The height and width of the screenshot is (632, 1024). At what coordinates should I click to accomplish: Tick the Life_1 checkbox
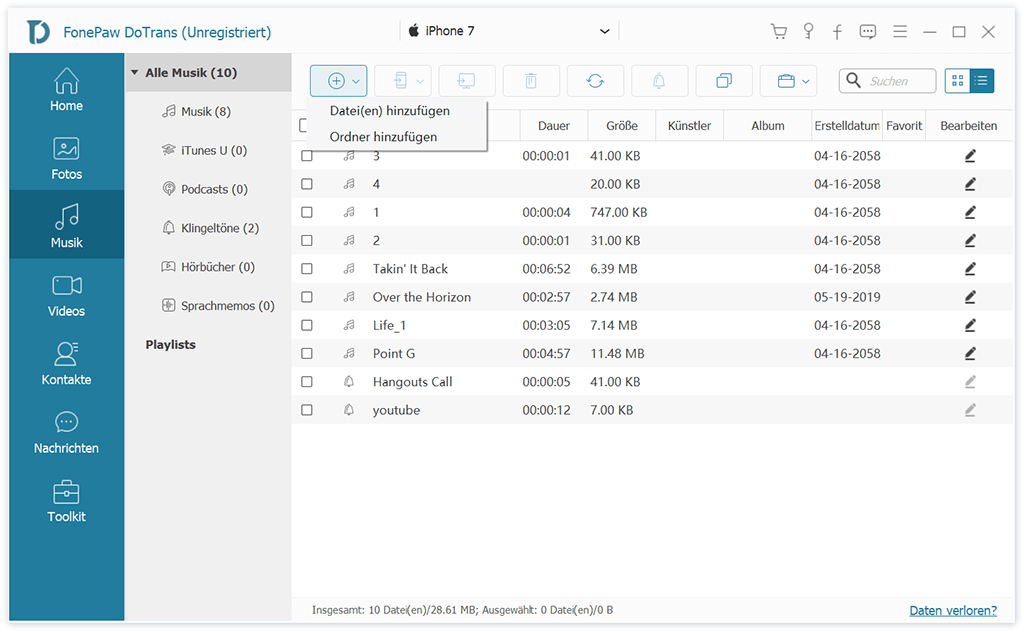click(x=307, y=325)
